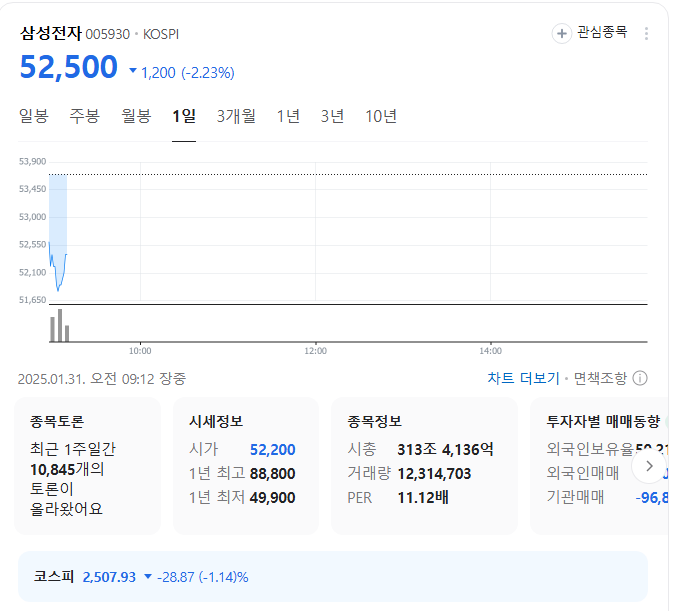This screenshot has width=678, height=611.
Task: Open the 종목토론 card
Action: 87,466
